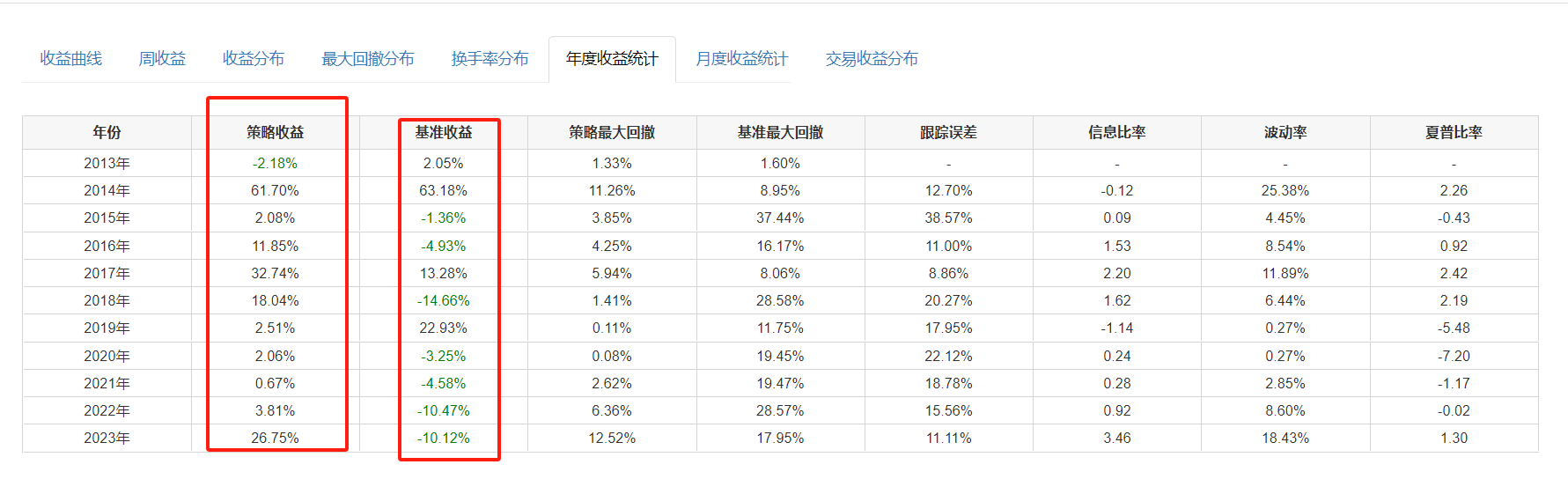
Task: Select the 年度收益统计 tab
Action: (x=612, y=59)
